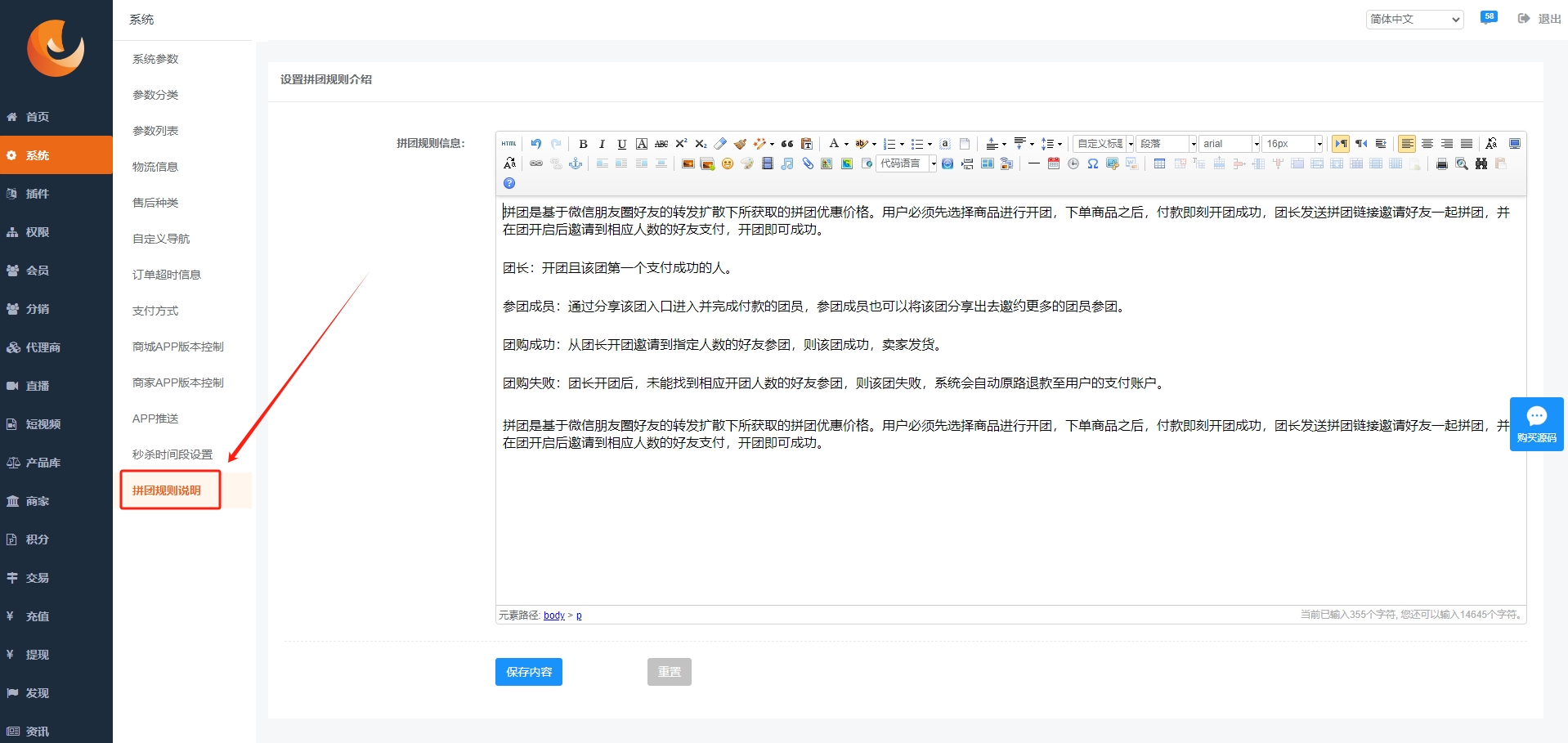Apply subscript formatting
The width and height of the screenshot is (1568, 743).
coord(701,144)
